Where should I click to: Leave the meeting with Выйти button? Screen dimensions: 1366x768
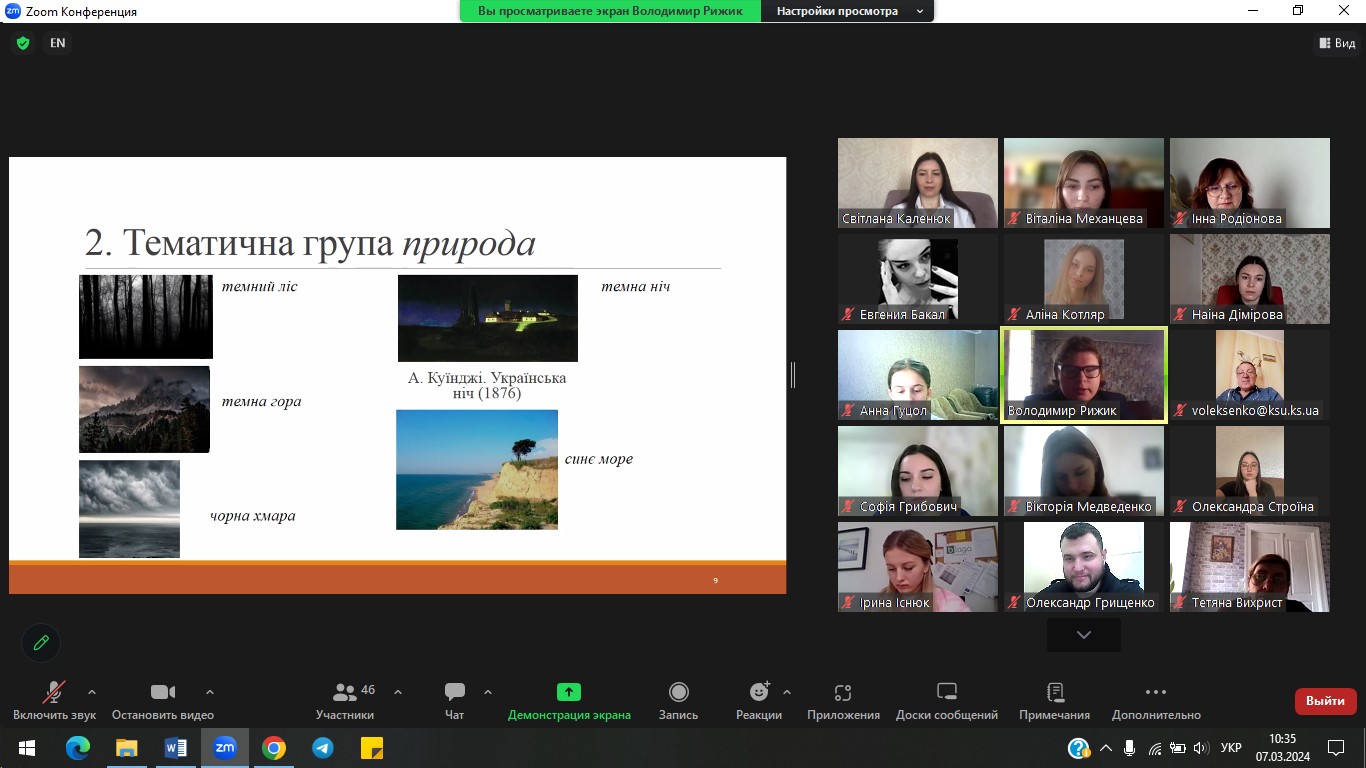1325,701
